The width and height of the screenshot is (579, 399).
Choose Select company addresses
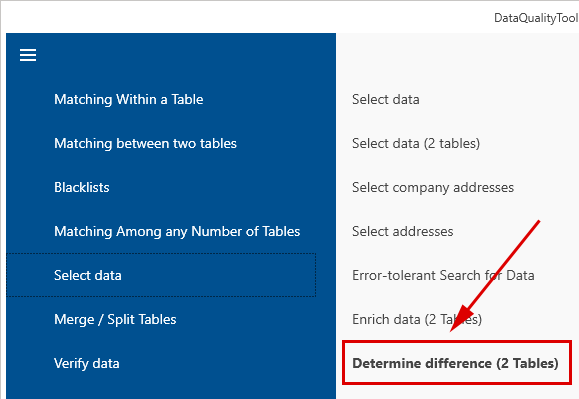pos(433,187)
